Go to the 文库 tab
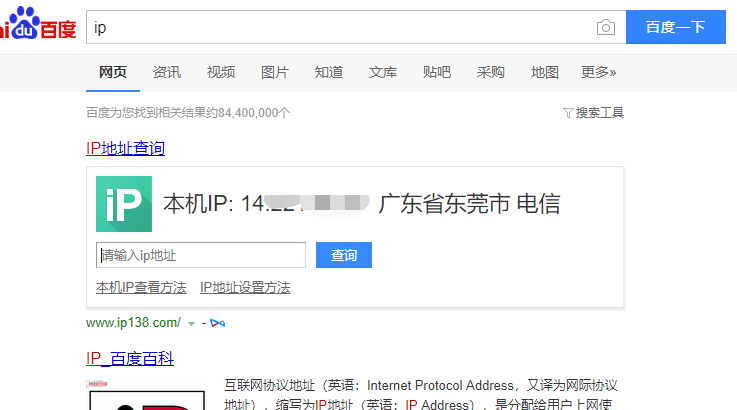This screenshot has height=410, width=737. click(383, 72)
